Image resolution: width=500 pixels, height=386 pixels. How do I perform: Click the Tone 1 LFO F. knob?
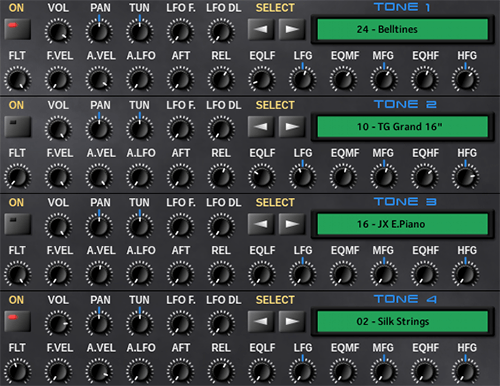click(180, 31)
